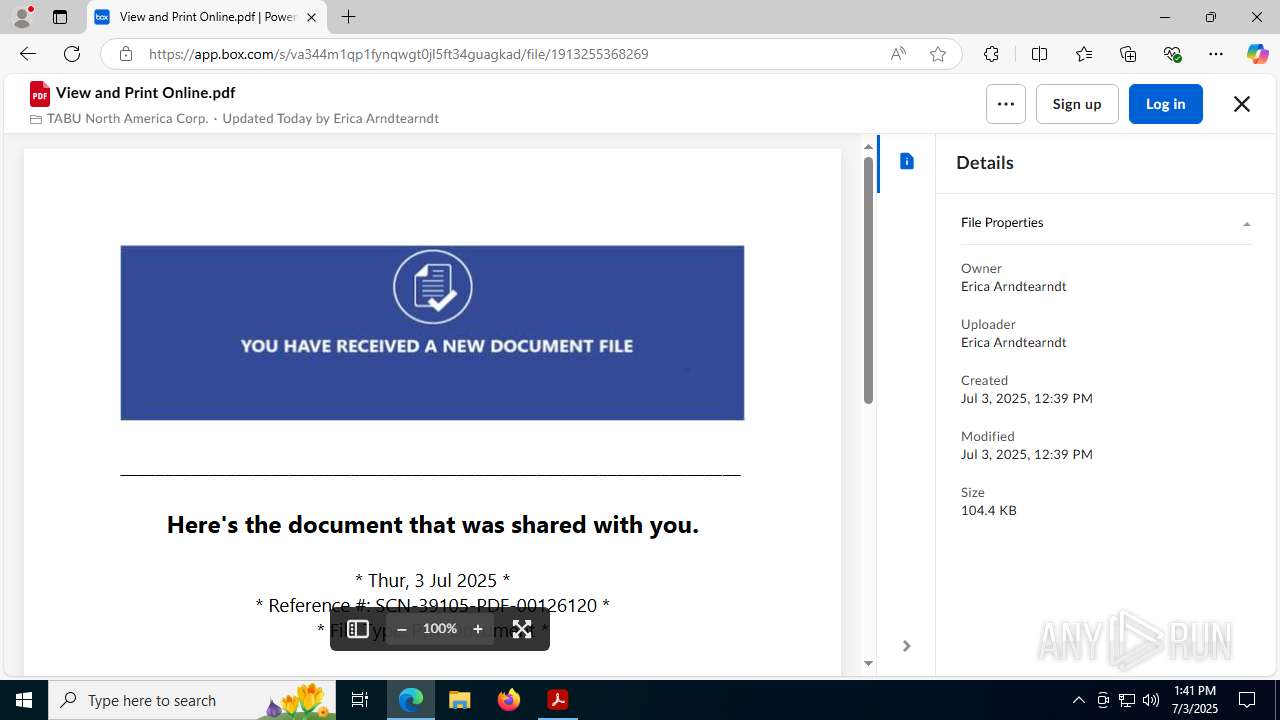Open Firefox from taskbar
The height and width of the screenshot is (720, 1280).
tap(509, 700)
